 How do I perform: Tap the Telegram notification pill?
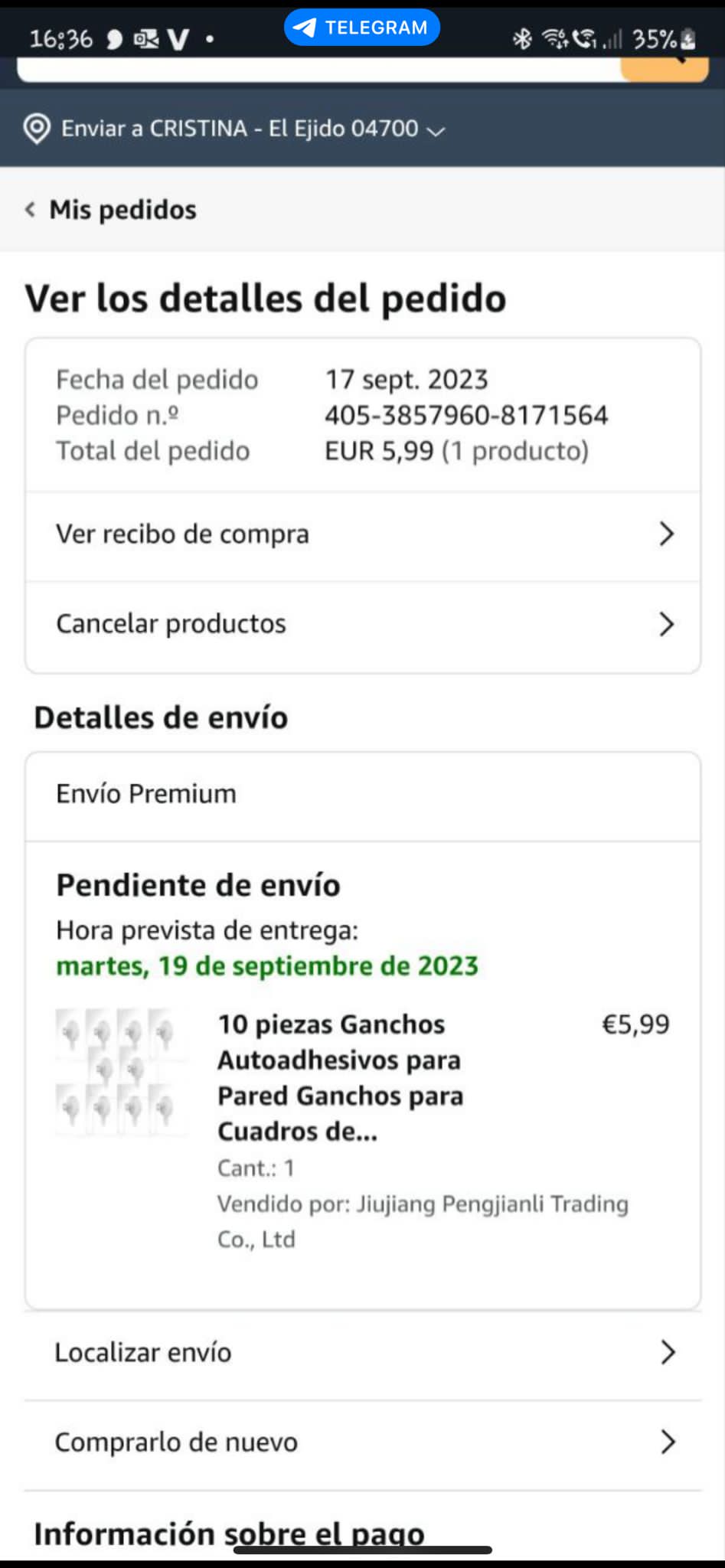pos(361,28)
